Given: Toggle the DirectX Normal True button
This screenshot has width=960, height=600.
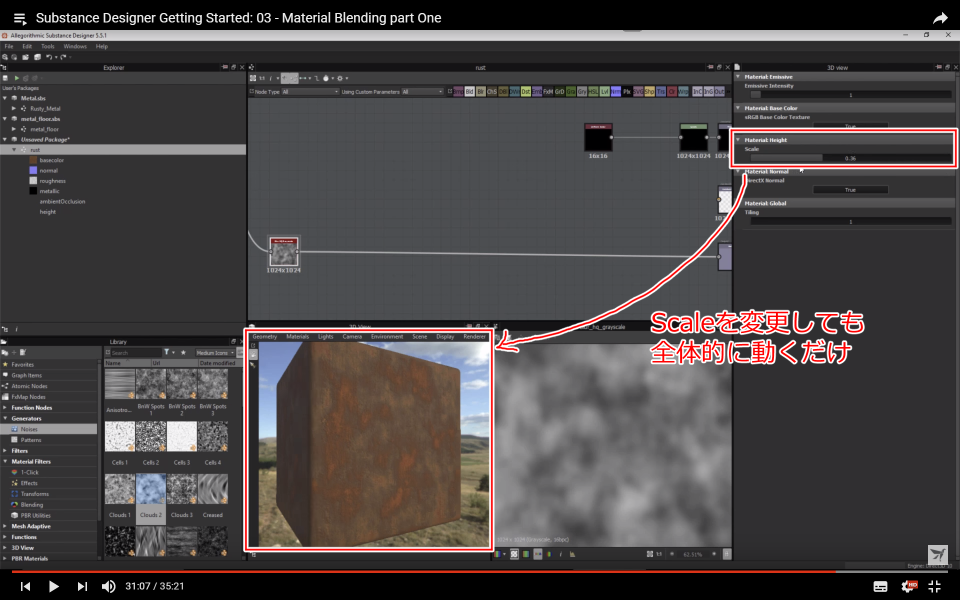Looking at the screenshot, I should click(850, 190).
